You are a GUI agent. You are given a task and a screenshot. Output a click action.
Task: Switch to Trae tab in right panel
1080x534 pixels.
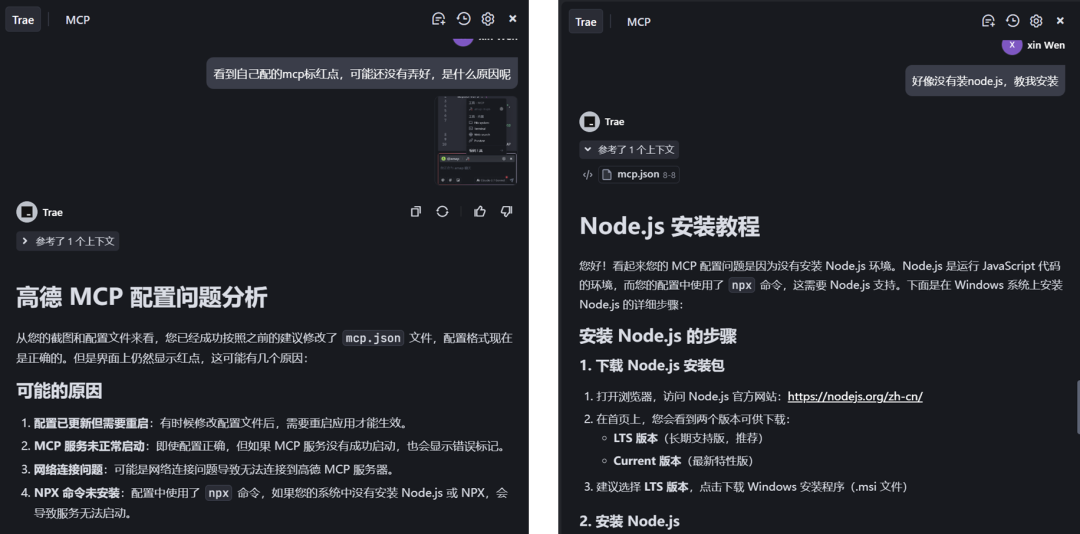pyautogui.click(x=585, y=21)
